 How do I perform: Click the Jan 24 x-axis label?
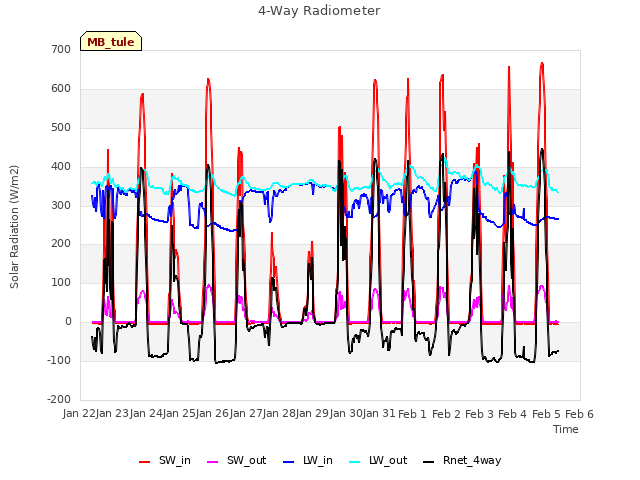click(x=146, y=414)
